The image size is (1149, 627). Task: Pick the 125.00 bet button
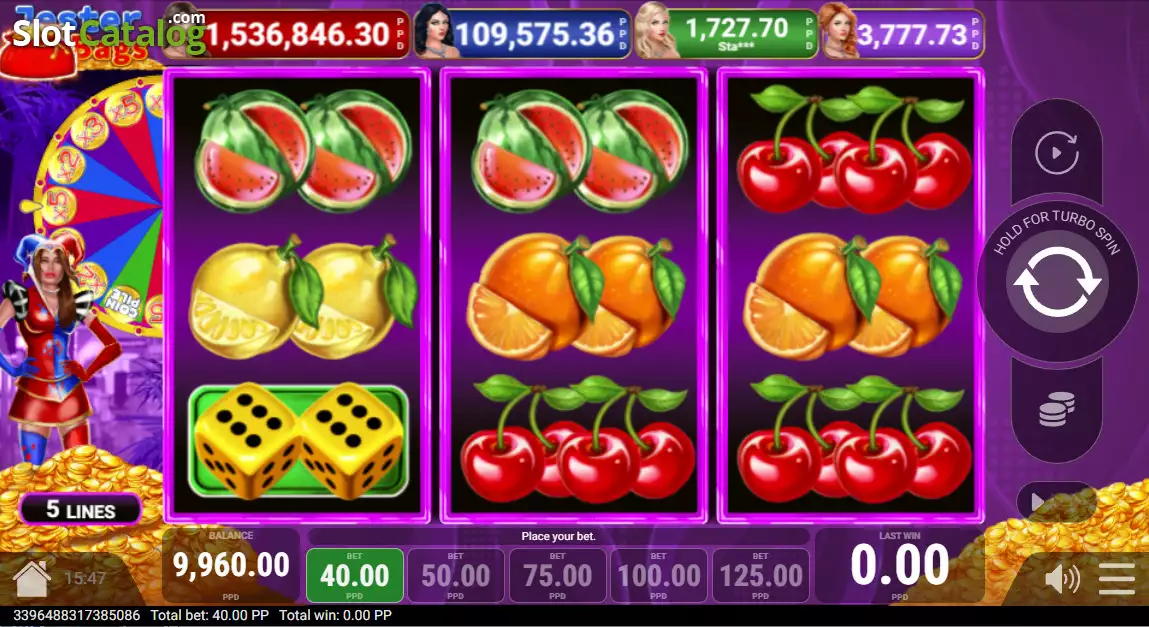click(x=761, y=576)
